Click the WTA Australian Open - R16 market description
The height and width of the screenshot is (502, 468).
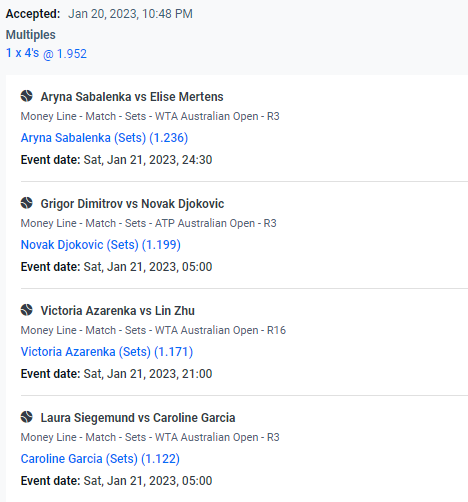coord(153,330)
